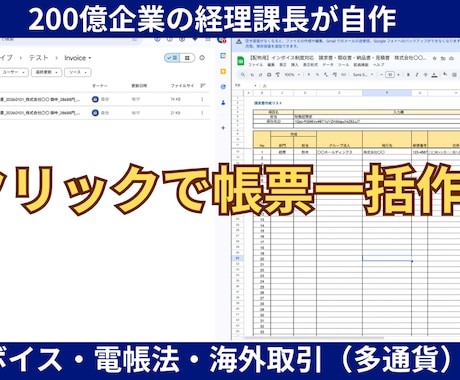The height and width of the screenshot is (380, 460).
Task: Sort Drive files by 更新日時 column
Action: click(x=139, y=86)
